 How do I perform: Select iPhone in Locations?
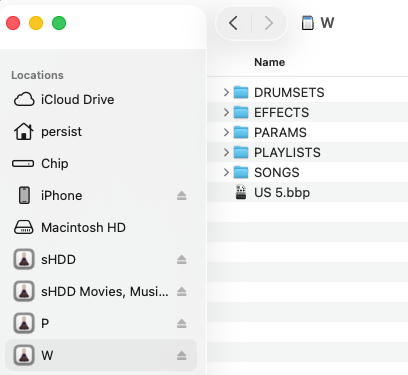click(101, 196)
